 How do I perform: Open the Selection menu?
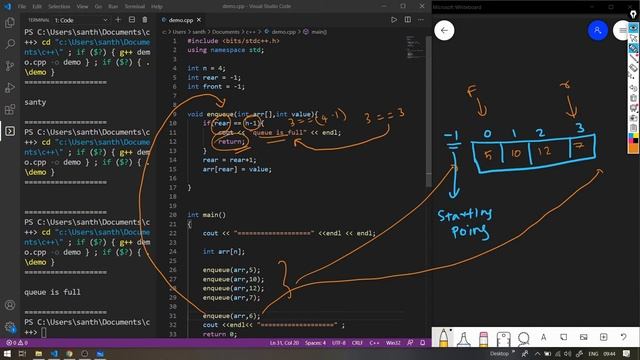[59, 7]
